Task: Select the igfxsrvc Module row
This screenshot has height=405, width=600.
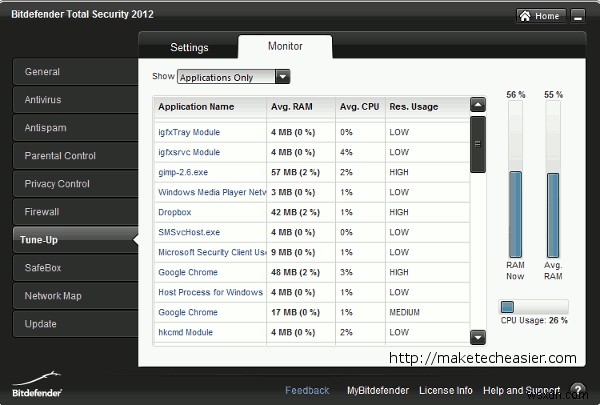Action: [312, 152]
